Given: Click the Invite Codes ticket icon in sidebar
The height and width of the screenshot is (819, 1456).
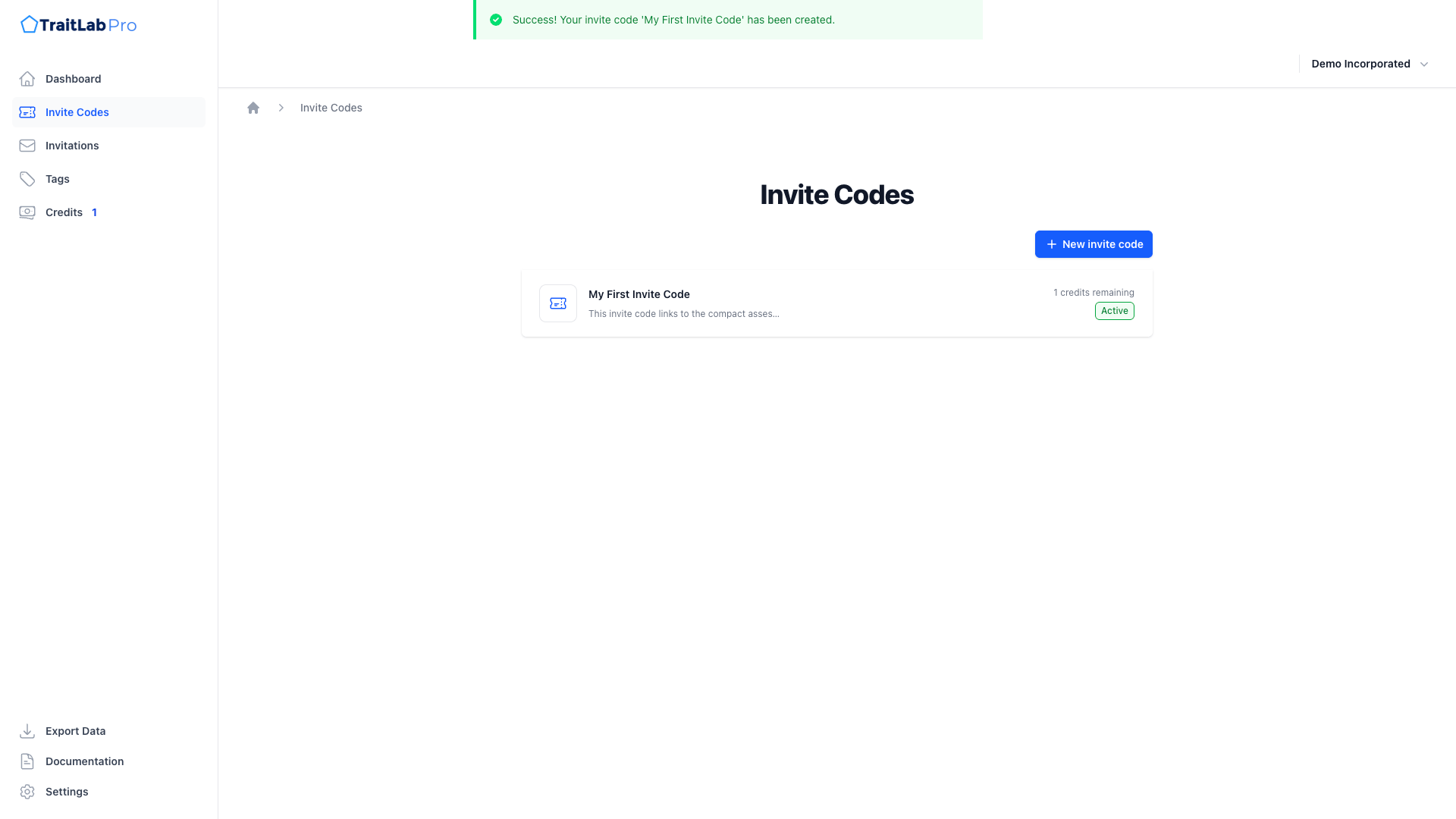Looking at the screenshot, I should pos(27,112).
